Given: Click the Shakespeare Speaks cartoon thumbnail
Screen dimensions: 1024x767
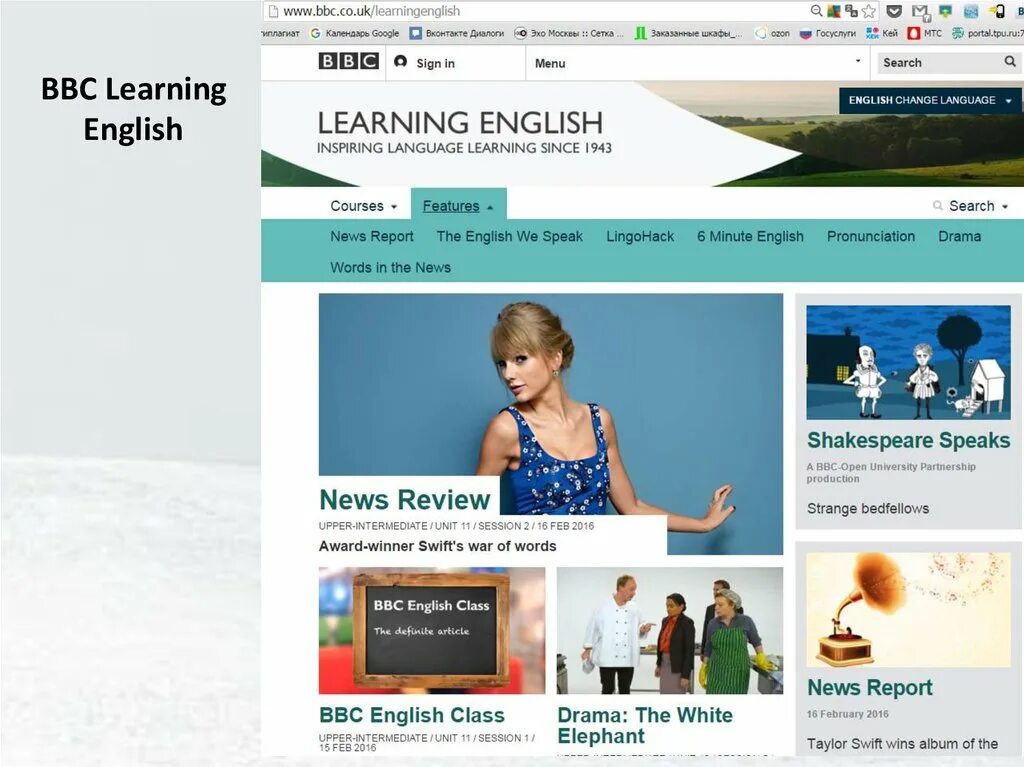Looking at the screenshot, I should [x=908, y=363].
